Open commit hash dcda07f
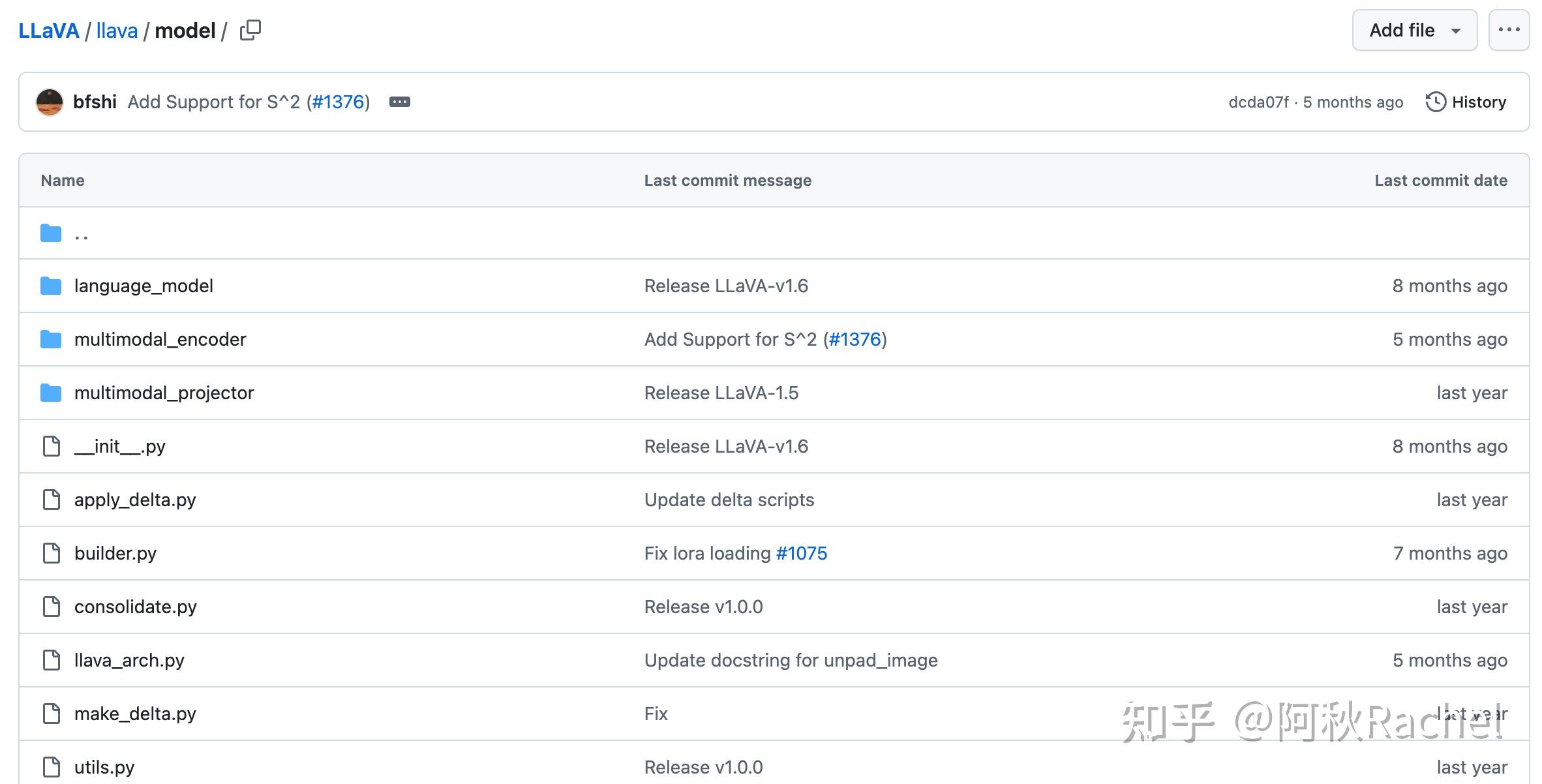 click(1258, 102)
